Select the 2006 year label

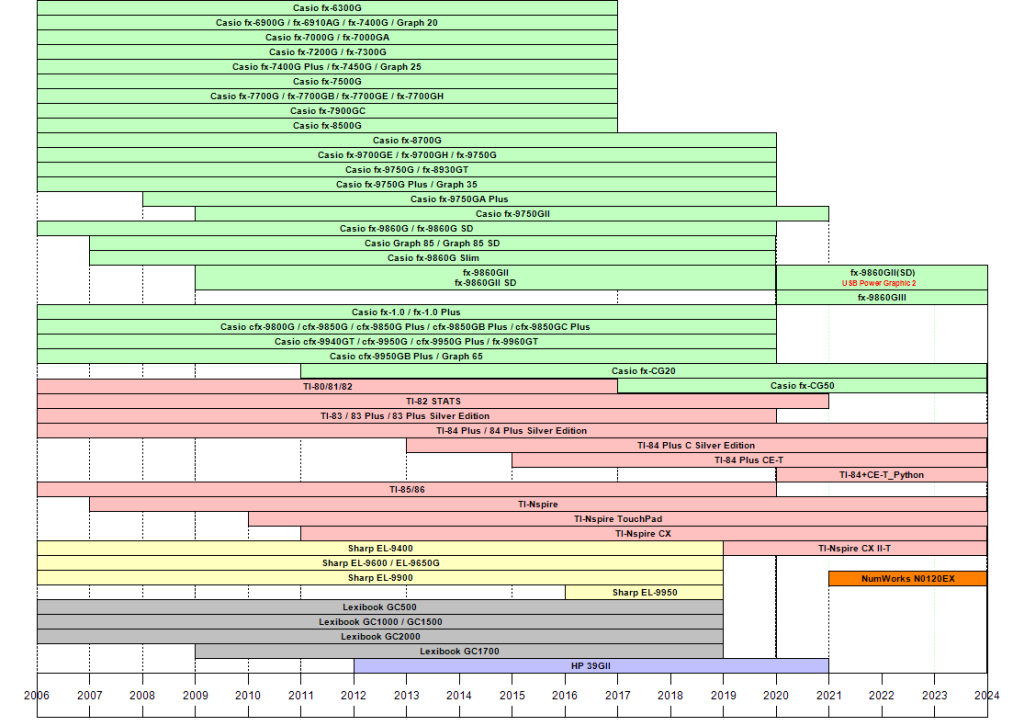(37, 695)
